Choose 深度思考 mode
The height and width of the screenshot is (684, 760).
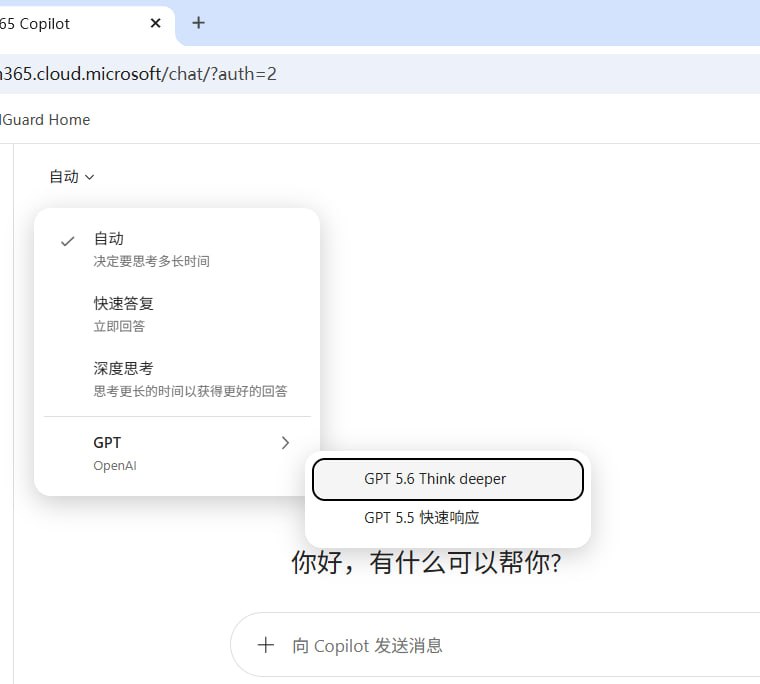coord(177,379)
